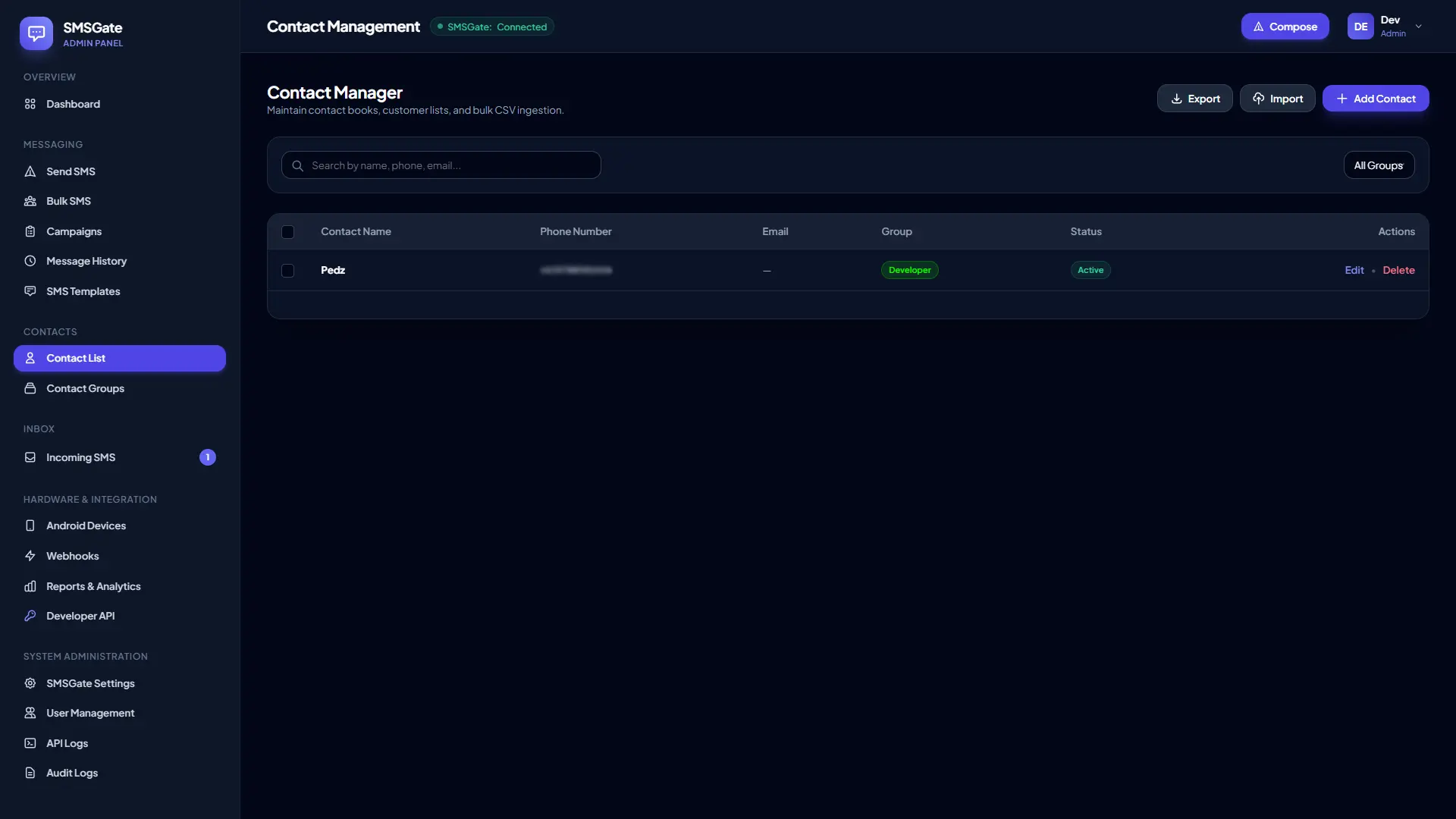Viewport: 1456px width, 819px height.
Task: Navigate to Bulk SMS
Action: pos(120,201)
